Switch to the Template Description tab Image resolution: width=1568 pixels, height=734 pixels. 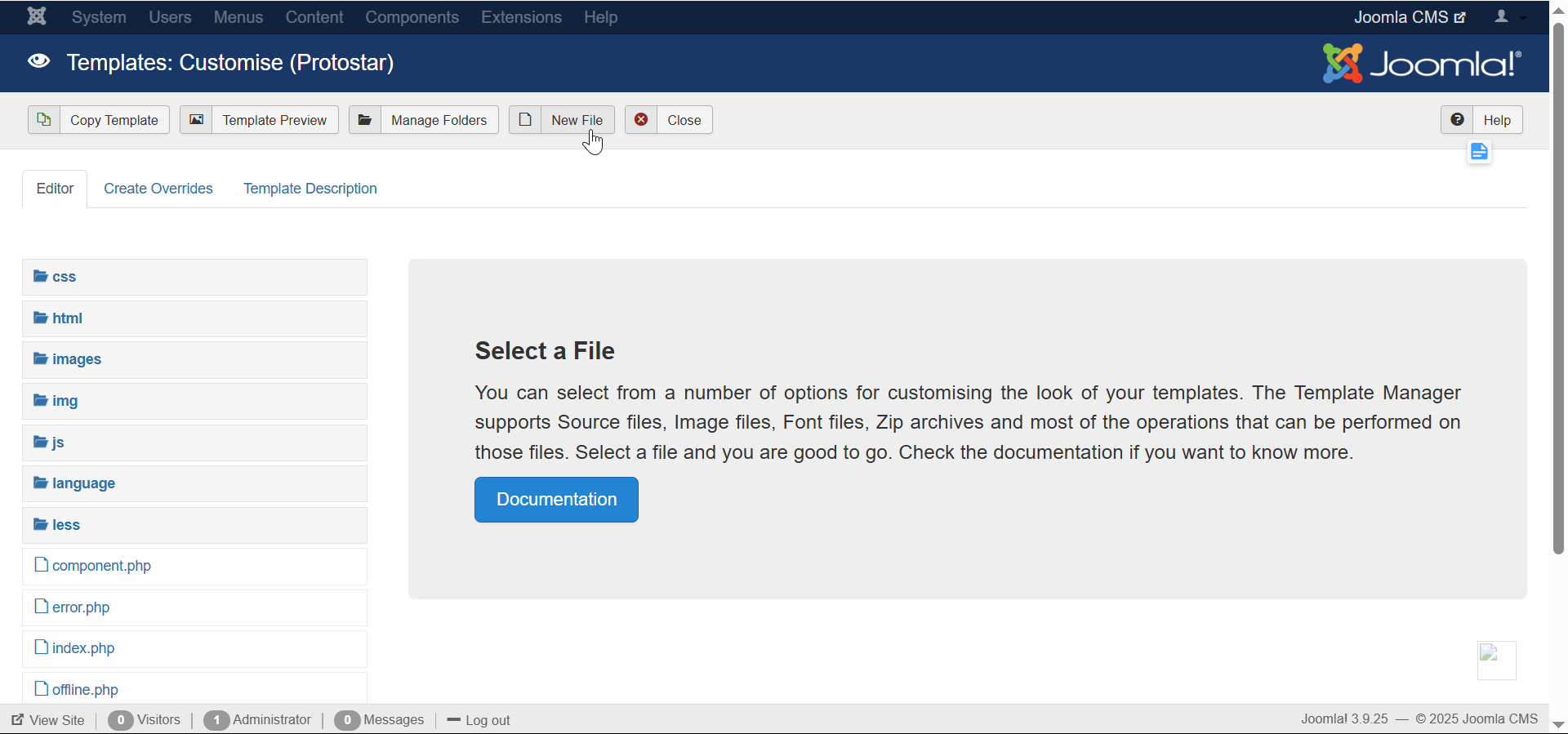(310, 189)
